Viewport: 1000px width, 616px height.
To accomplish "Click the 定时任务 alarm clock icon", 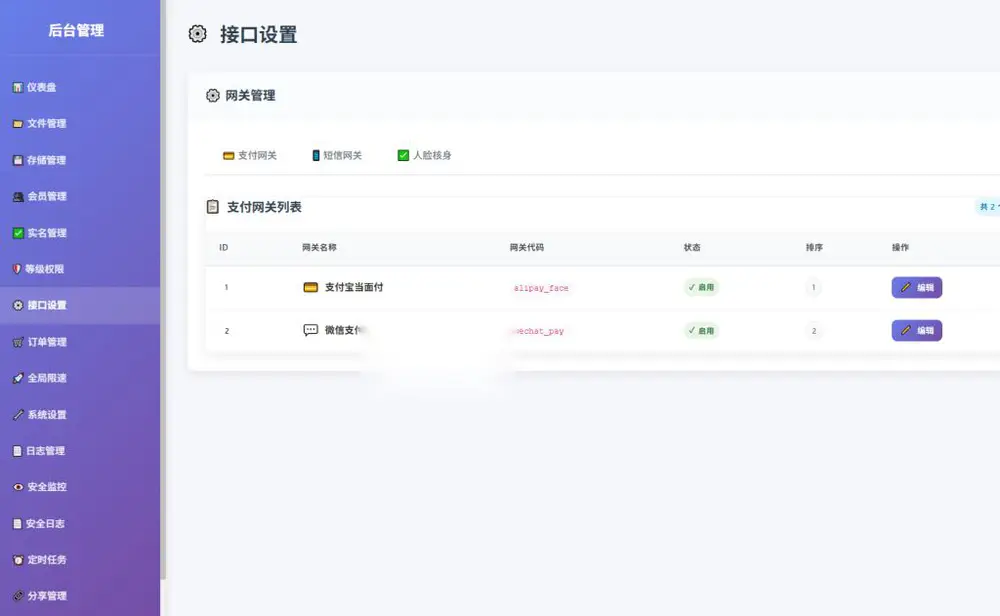I will pyautogui.click(x=18, y=560).
